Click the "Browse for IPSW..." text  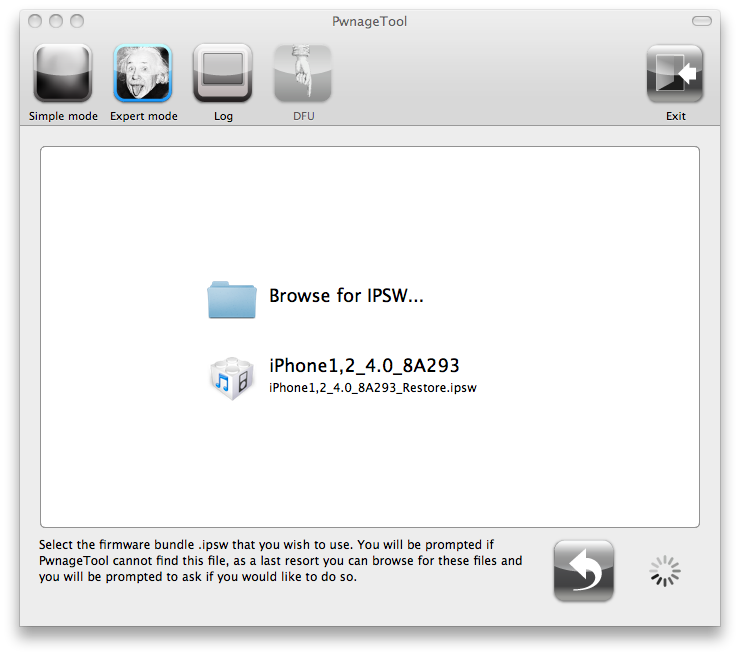tap(346, 297)
